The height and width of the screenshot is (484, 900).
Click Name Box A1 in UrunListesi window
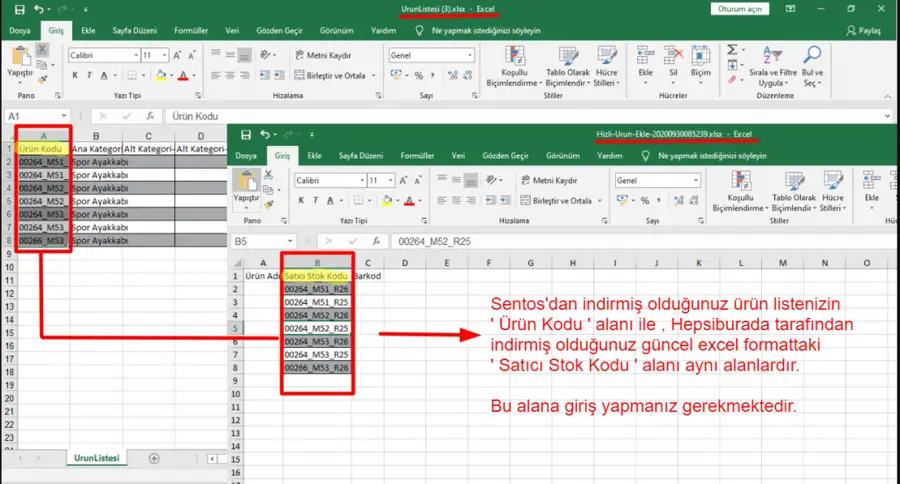click(37, 116)
